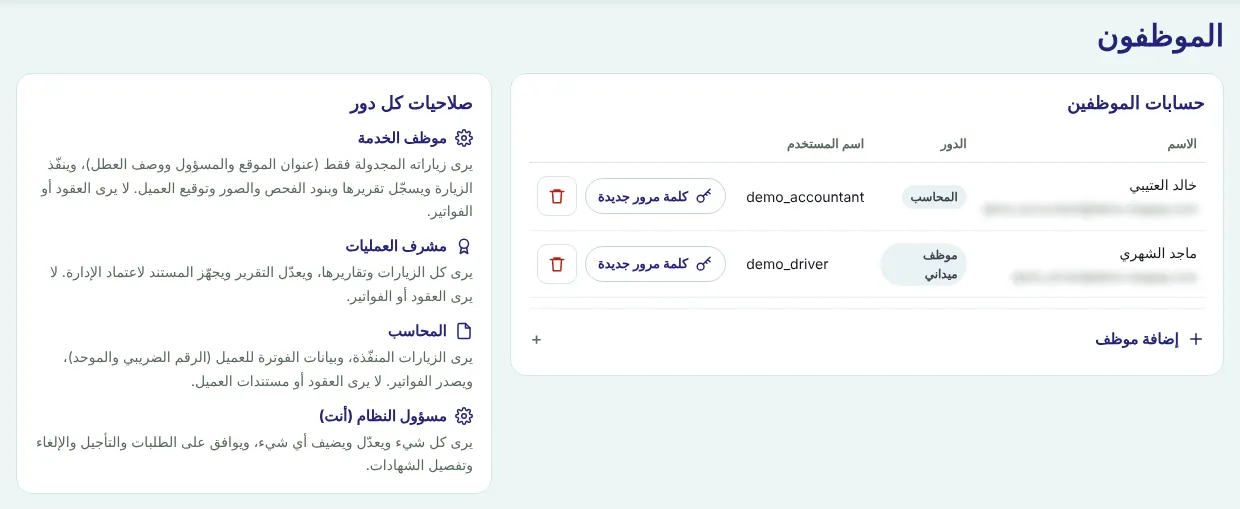The height and width of the screenshot is (509, 1240).
Task: Click gear icon next to موظف الخدمة
Action: [464, 138]
